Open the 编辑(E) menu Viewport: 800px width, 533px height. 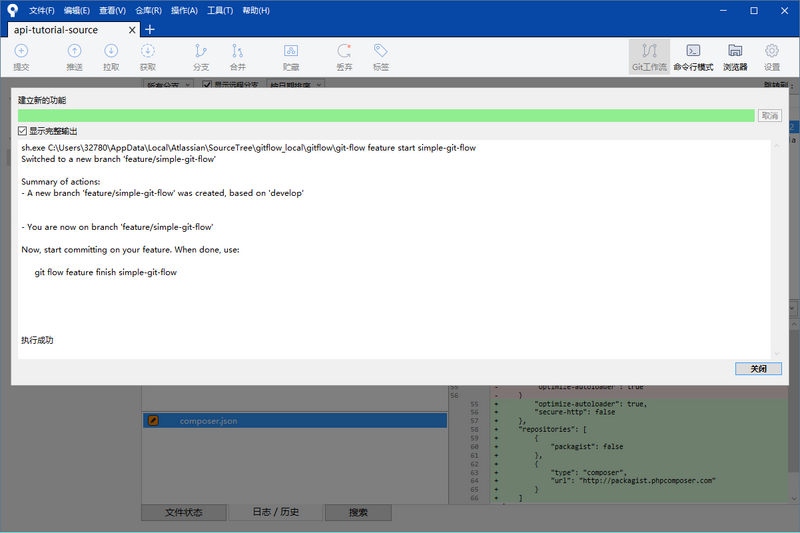[77, 10]
